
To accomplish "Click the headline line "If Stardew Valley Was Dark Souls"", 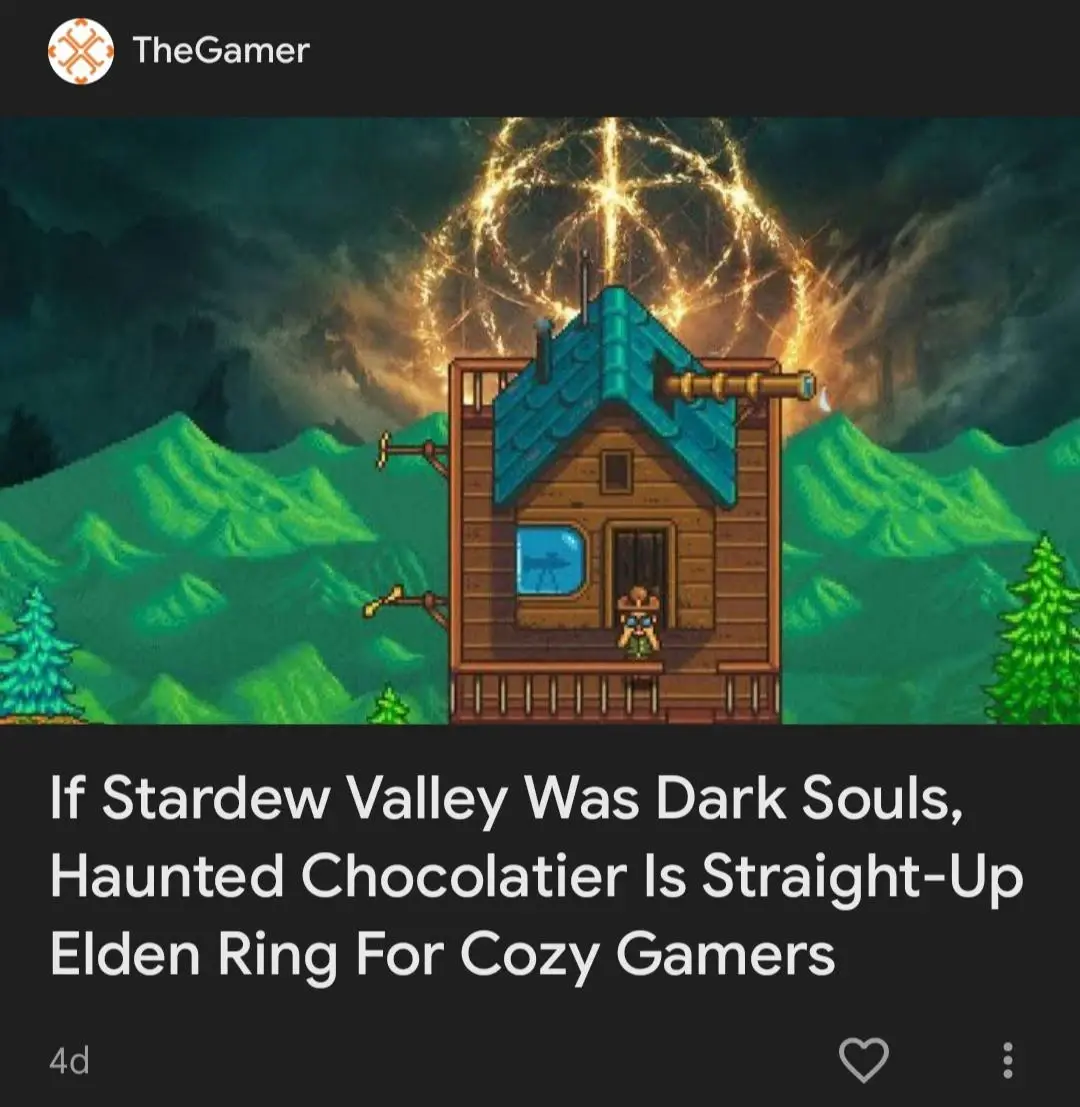I will click(x=506, y=799).
